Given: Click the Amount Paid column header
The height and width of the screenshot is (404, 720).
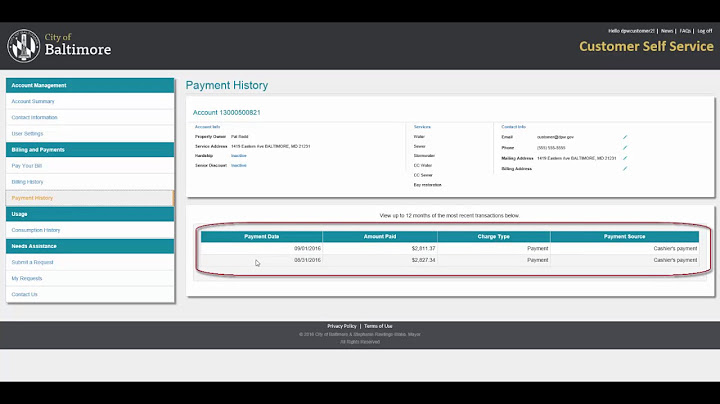Looking at the screenshot, I should tap(380, 236).
